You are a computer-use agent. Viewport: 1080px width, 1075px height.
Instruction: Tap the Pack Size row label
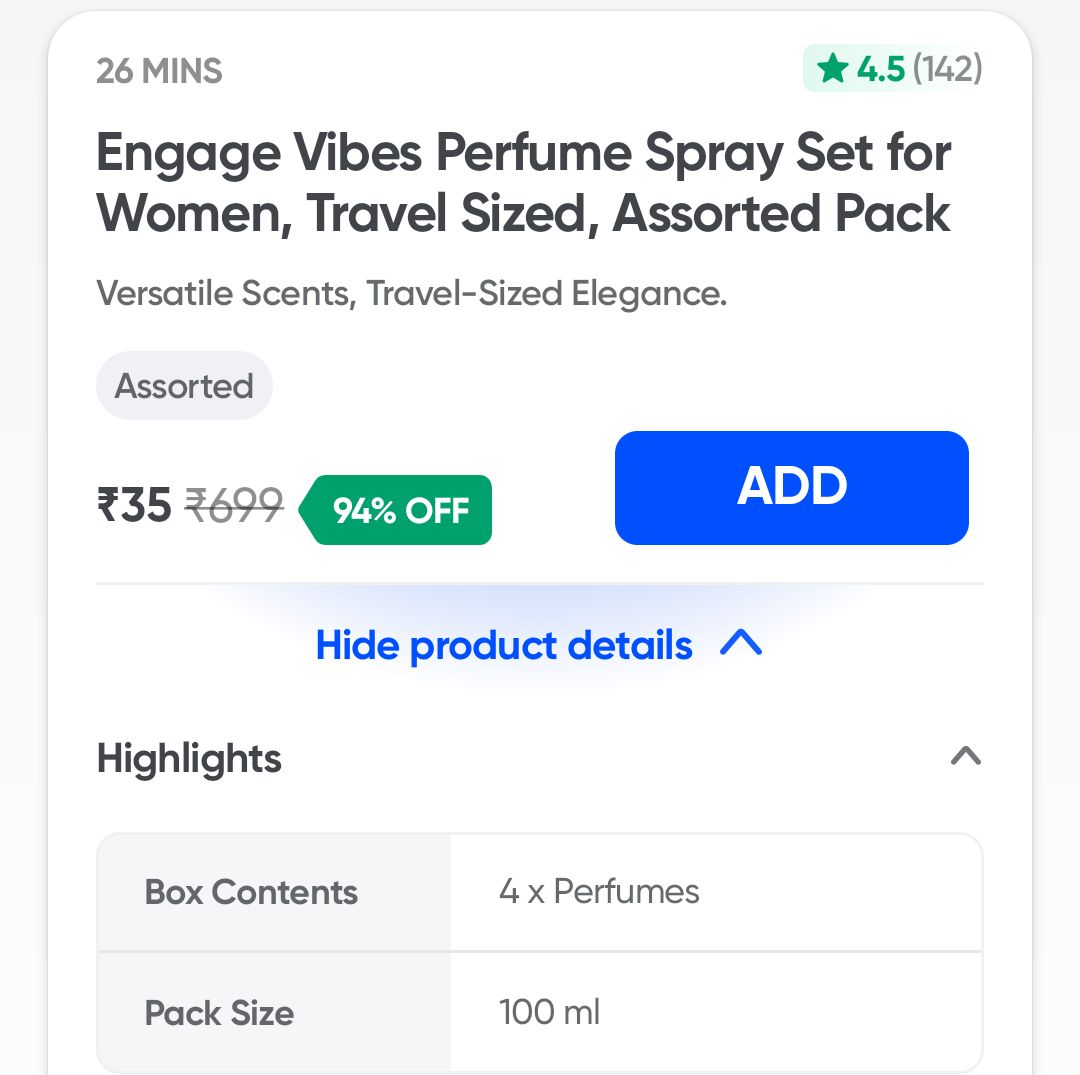click(219, 1013)
